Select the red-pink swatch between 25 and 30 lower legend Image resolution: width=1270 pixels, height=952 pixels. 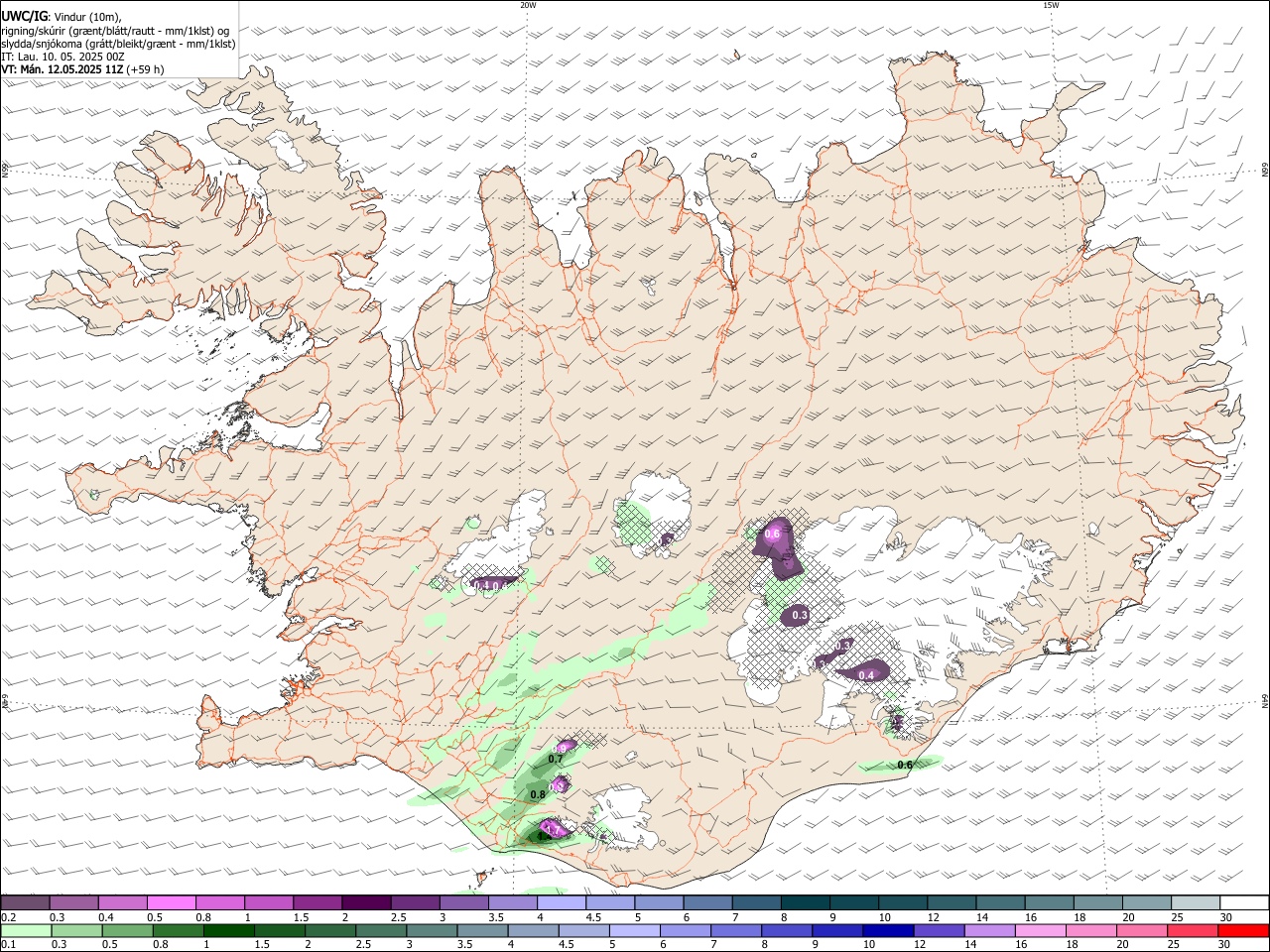[x=1193, y=930]
